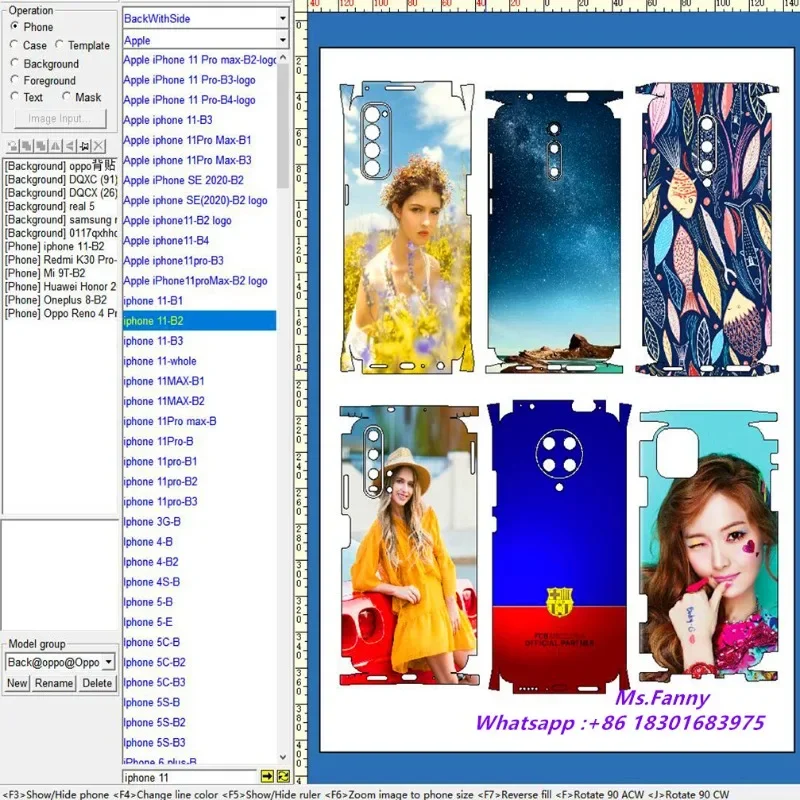
Task: Select the Text radio button
Action: (x=14, y=96)
